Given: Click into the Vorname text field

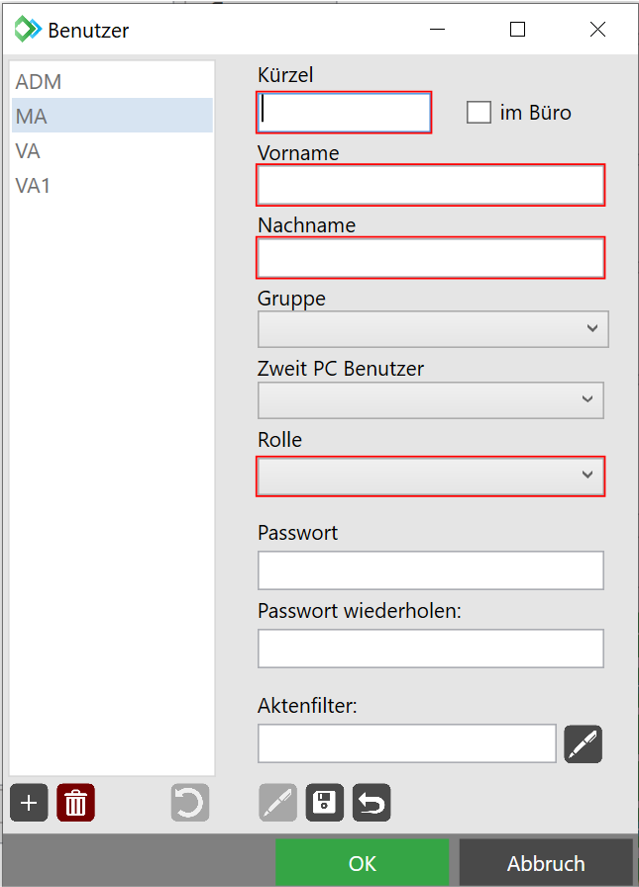Looking at the screenshot, I should point(431,185).
